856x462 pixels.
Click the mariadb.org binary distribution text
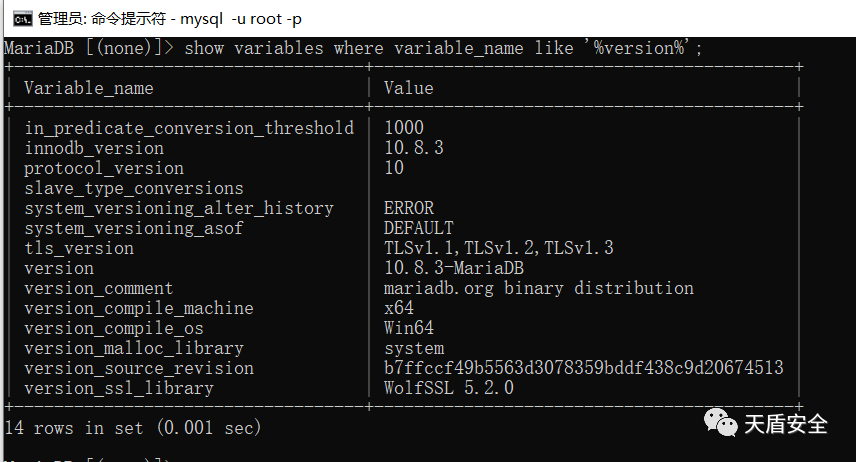[539, 288]
